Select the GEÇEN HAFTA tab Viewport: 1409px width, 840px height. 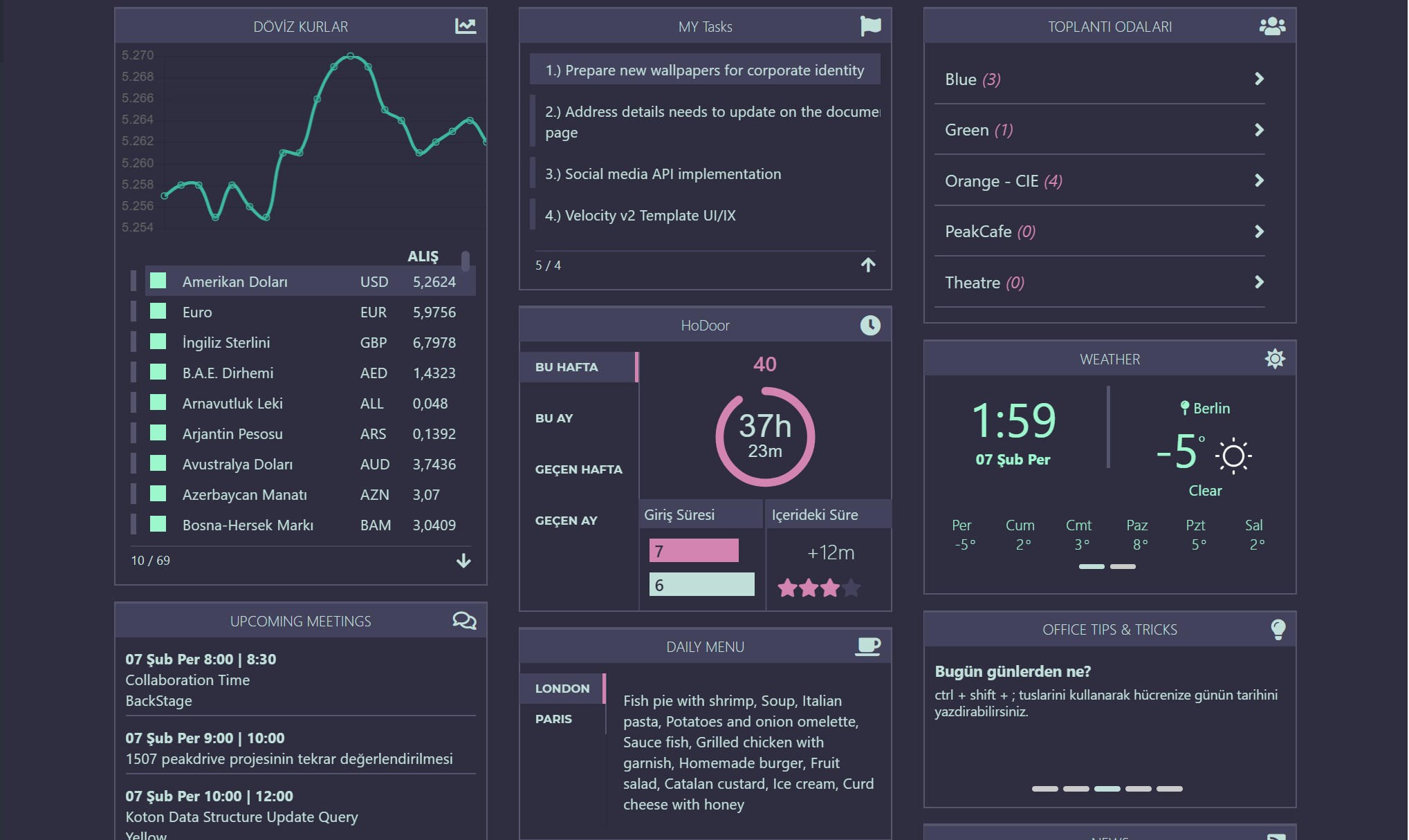579,469
